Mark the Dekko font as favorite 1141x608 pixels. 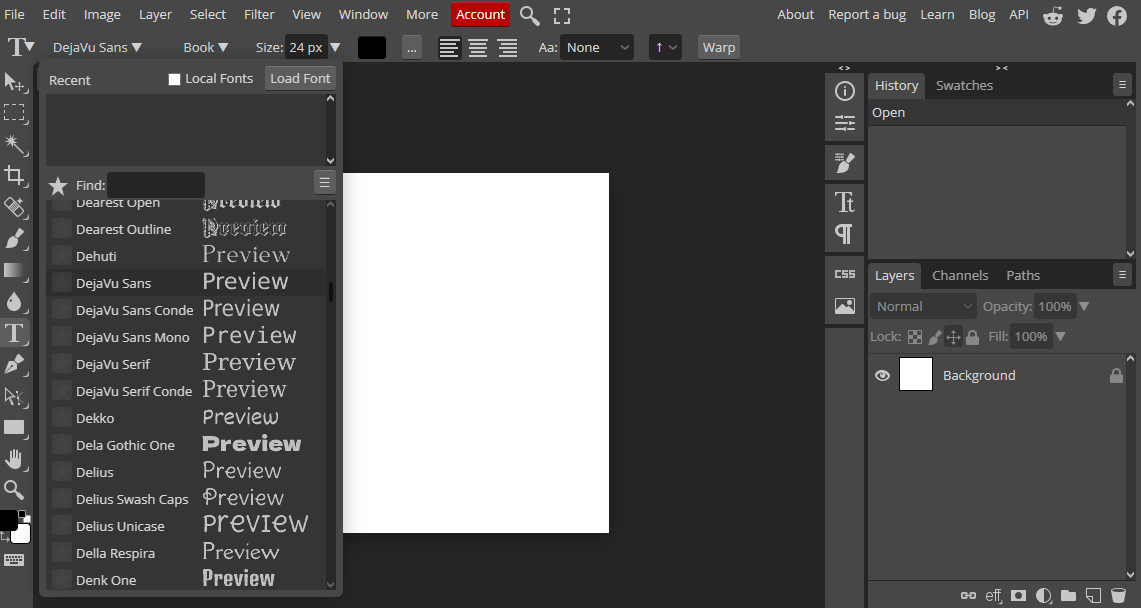tap(62, 417)
